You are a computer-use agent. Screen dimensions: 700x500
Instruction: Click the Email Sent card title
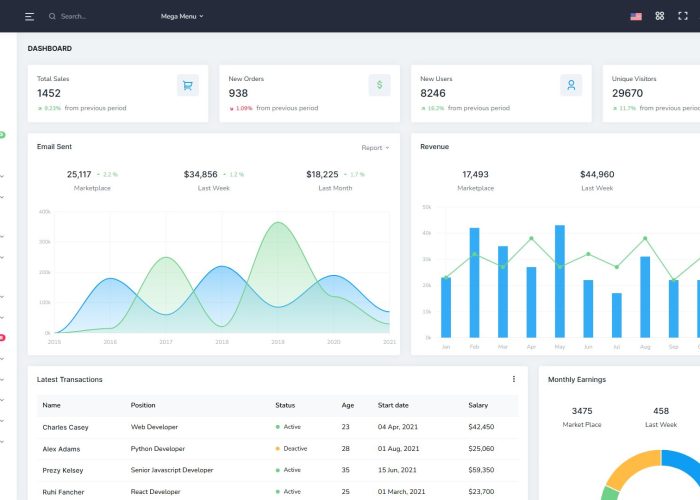pos(54,147)
